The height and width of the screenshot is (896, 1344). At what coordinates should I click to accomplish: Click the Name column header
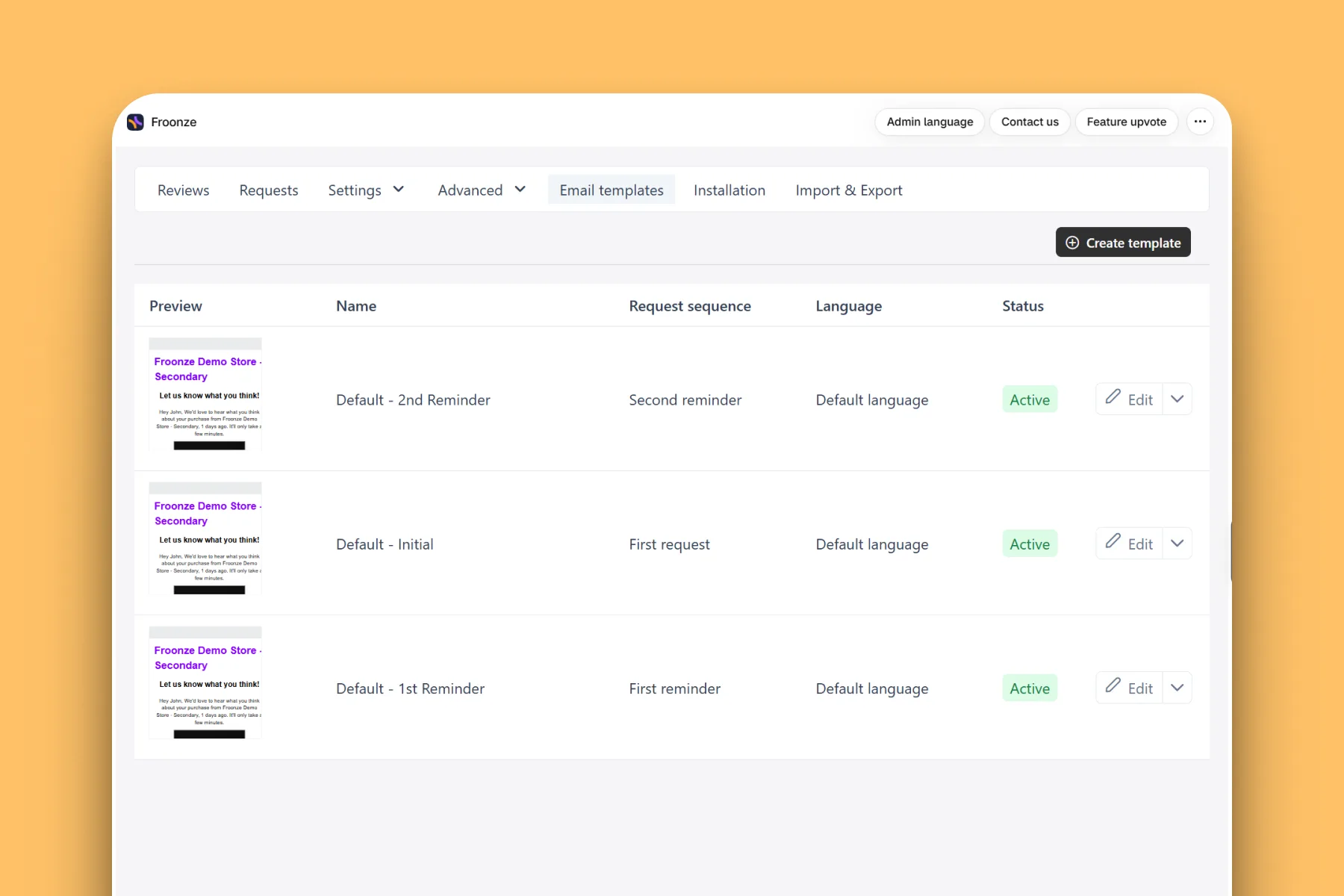356,306
